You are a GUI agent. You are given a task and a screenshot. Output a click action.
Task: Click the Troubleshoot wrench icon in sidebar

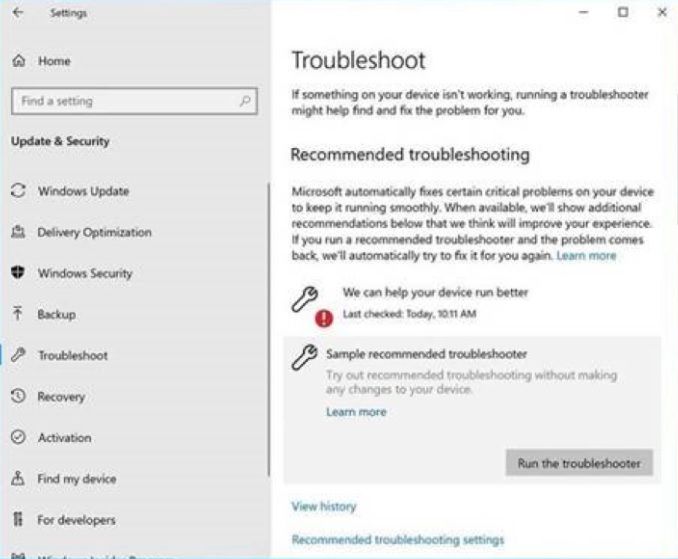[17, 355]
